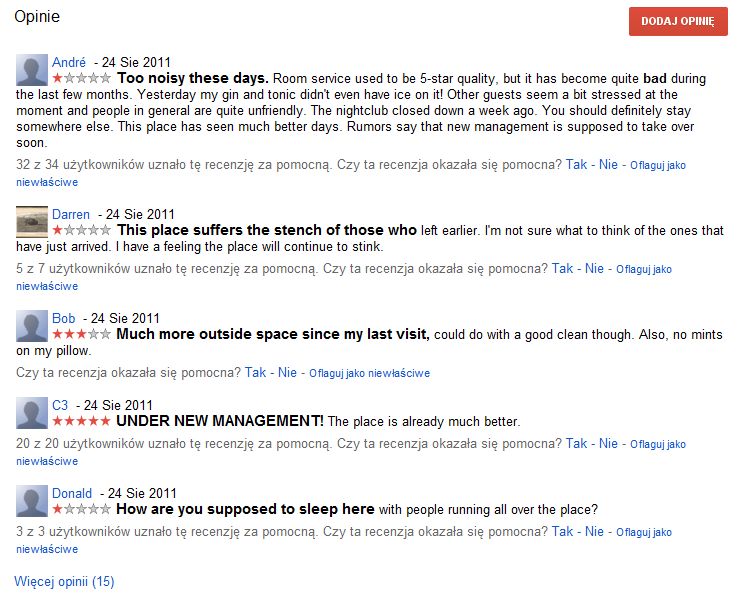Click the DODAJ OPINIĘ button
The image size is (740, 598).
click(678, 21)
